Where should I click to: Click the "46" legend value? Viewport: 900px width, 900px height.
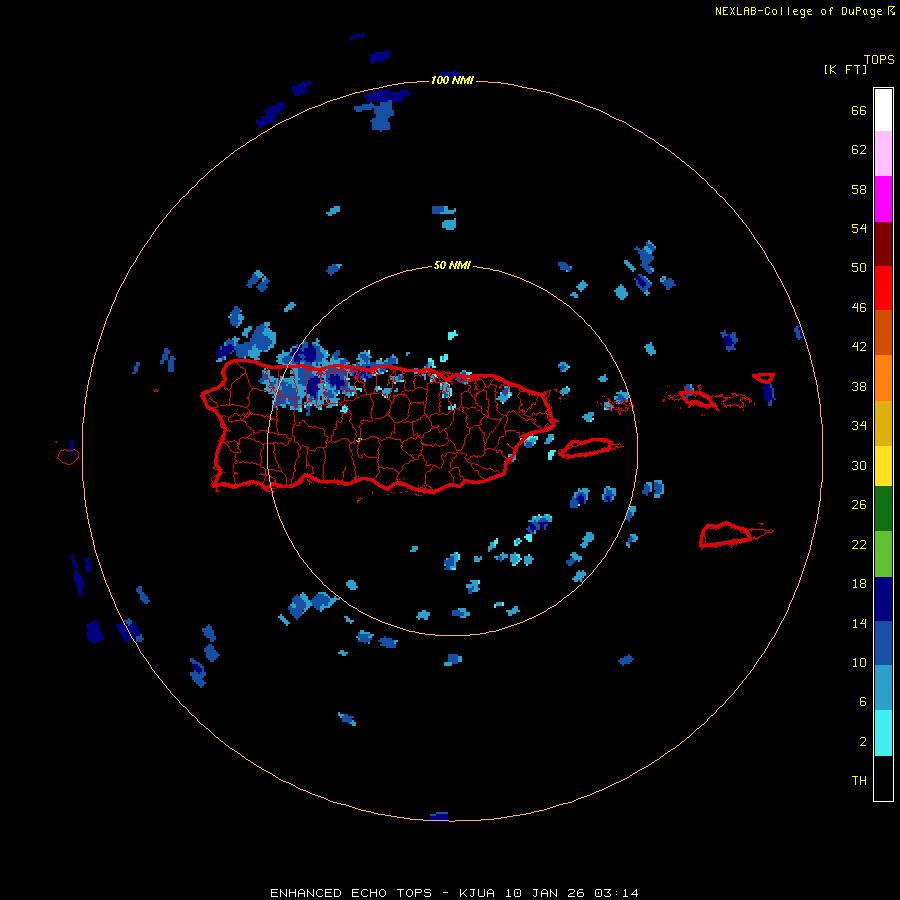859,307
